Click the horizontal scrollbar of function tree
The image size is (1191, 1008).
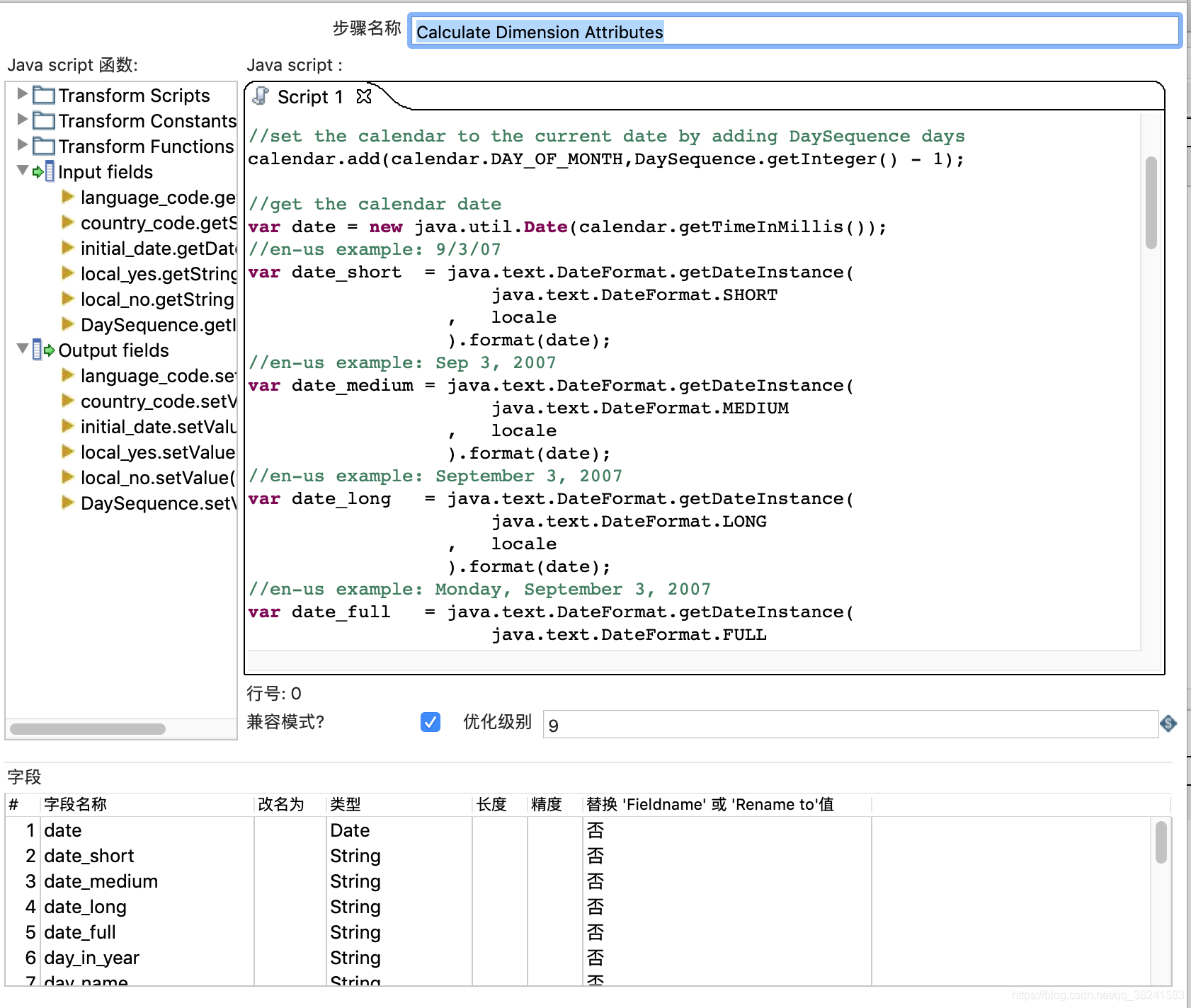pos(88,728)
